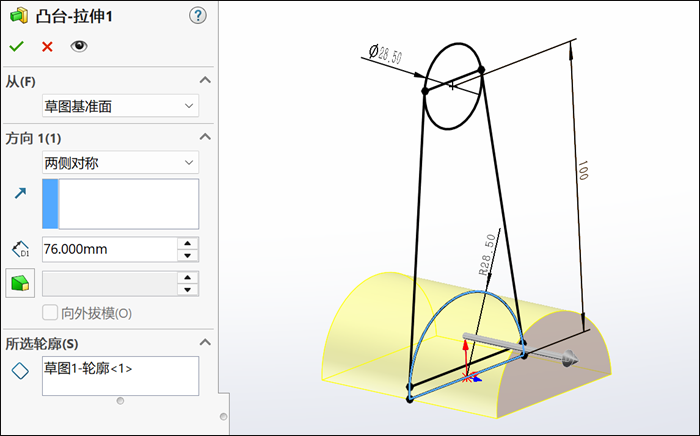Screen dimensions: 700x436
Task: Increase the depth value with the up arrow
Action: pyautogui.click(x=187, y=243)
